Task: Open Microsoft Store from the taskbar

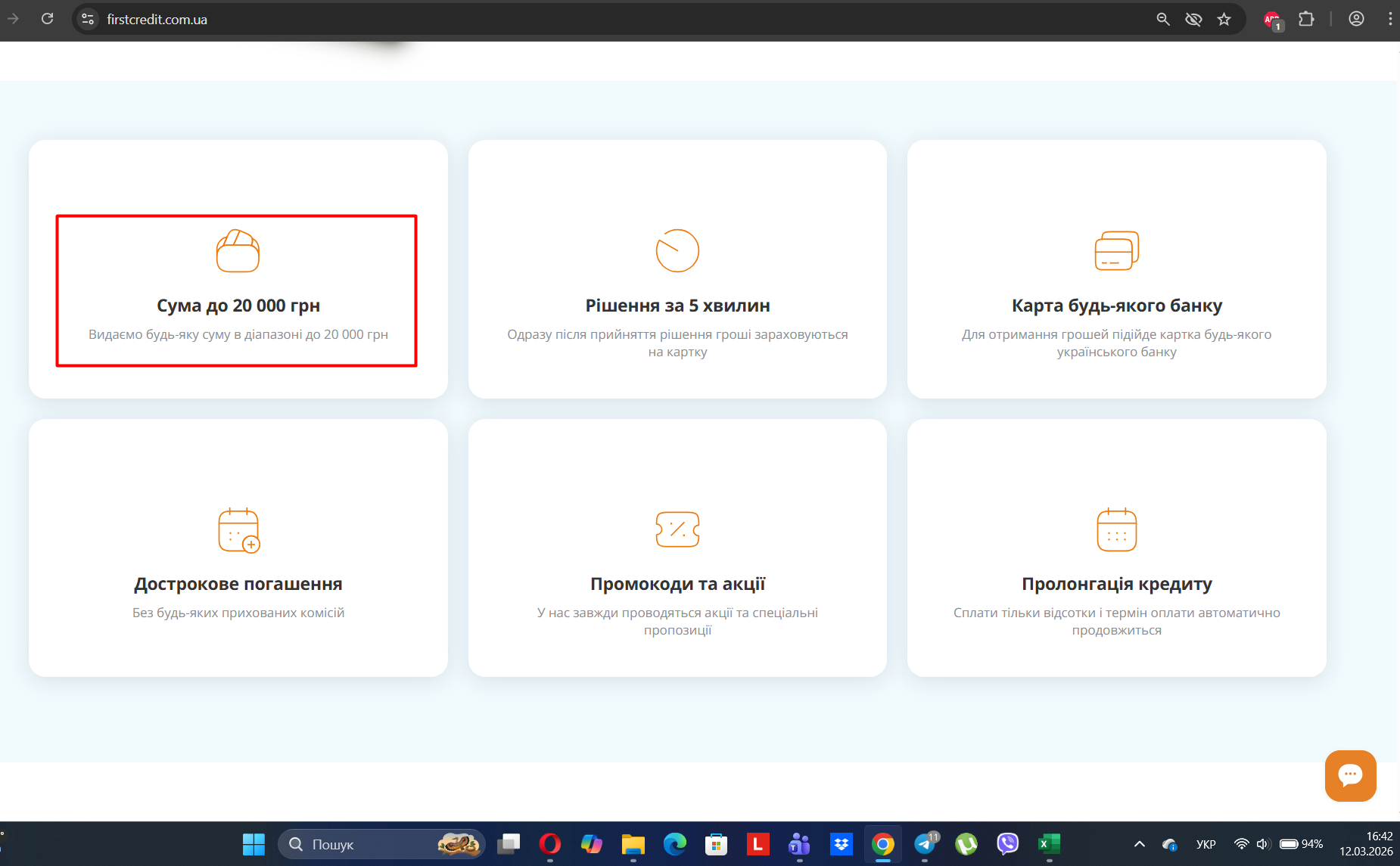Action: 717,844
